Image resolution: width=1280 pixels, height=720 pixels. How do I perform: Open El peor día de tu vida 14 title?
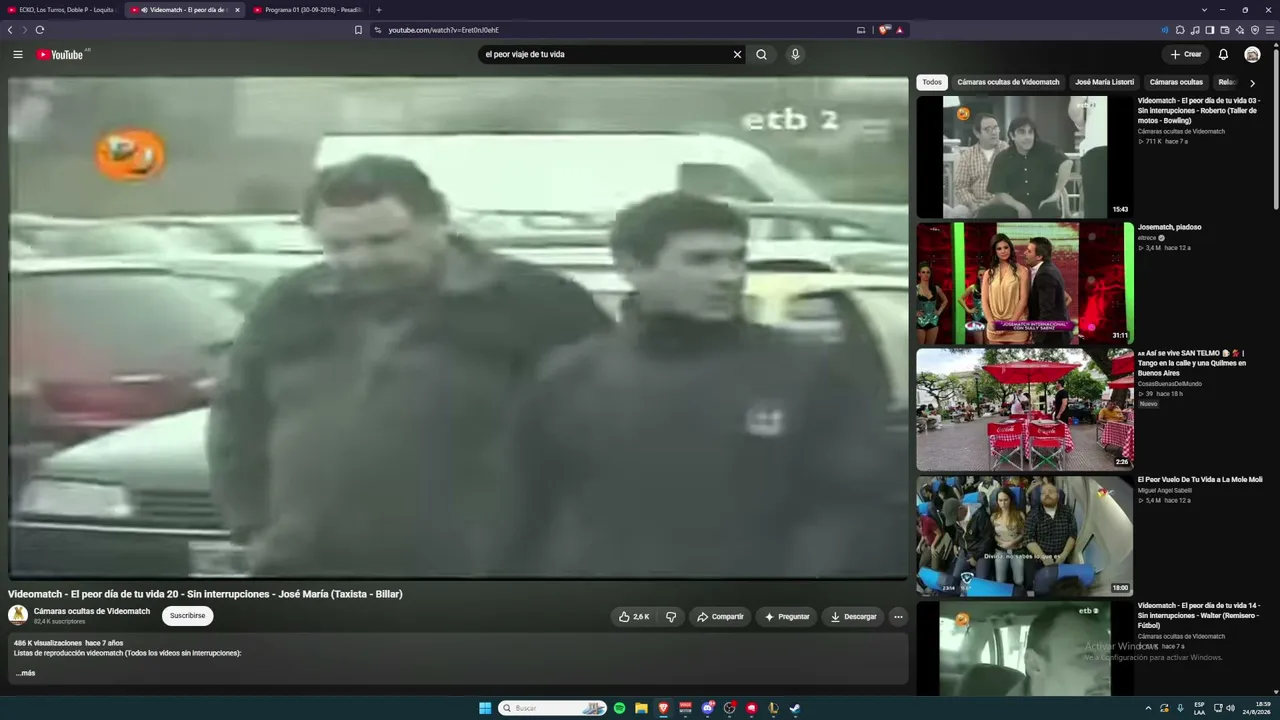pos(1199,615)
